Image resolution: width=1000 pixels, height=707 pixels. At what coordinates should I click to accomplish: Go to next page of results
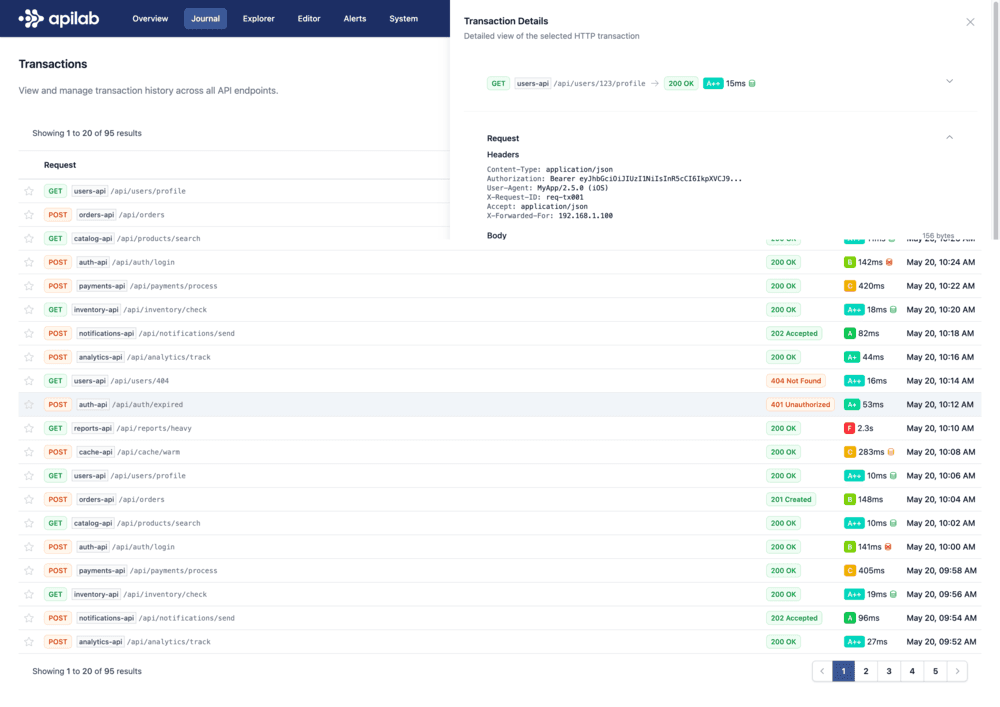(957, 672)
